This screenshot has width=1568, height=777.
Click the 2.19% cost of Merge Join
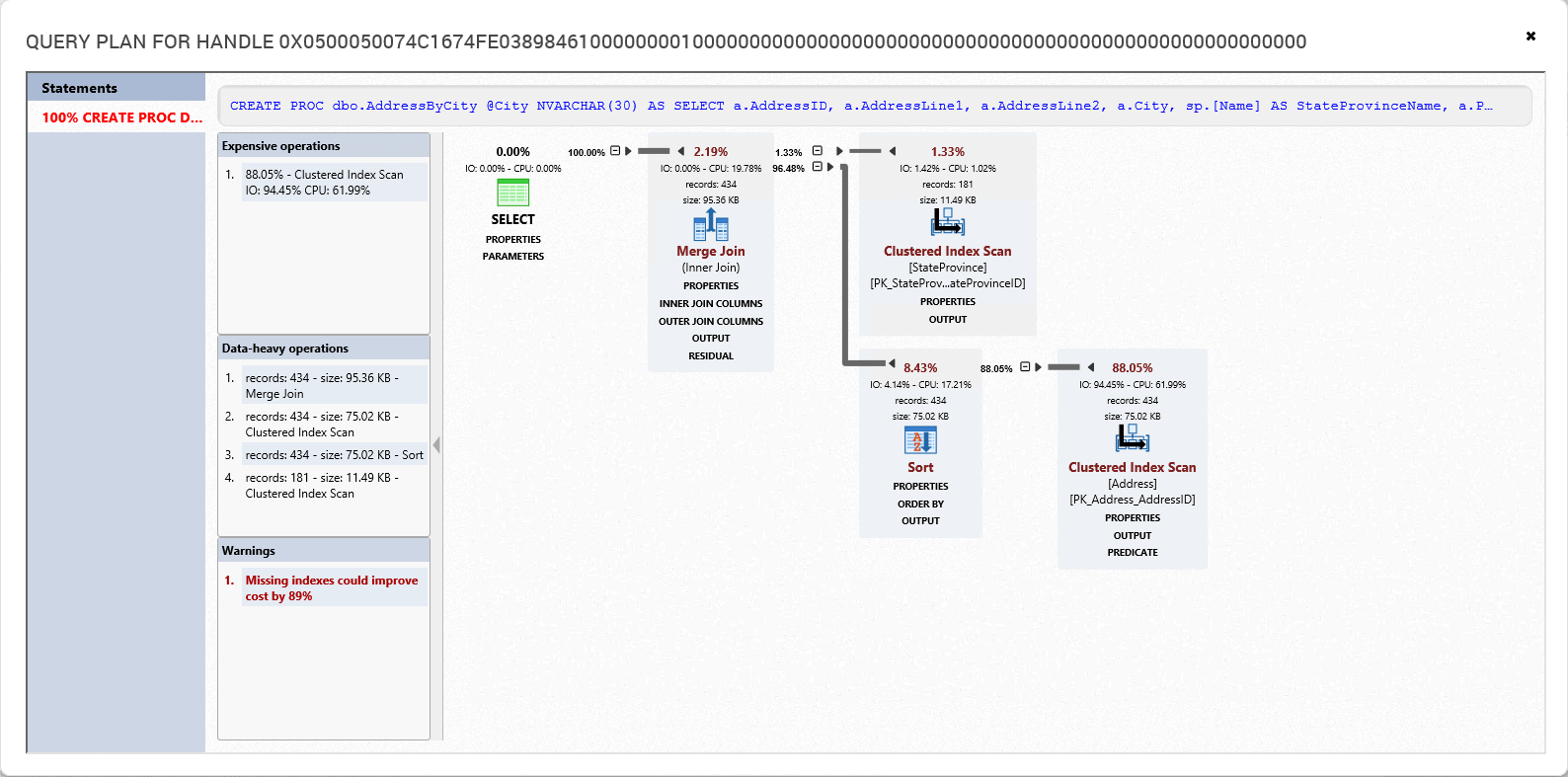(x=711, y=151)
